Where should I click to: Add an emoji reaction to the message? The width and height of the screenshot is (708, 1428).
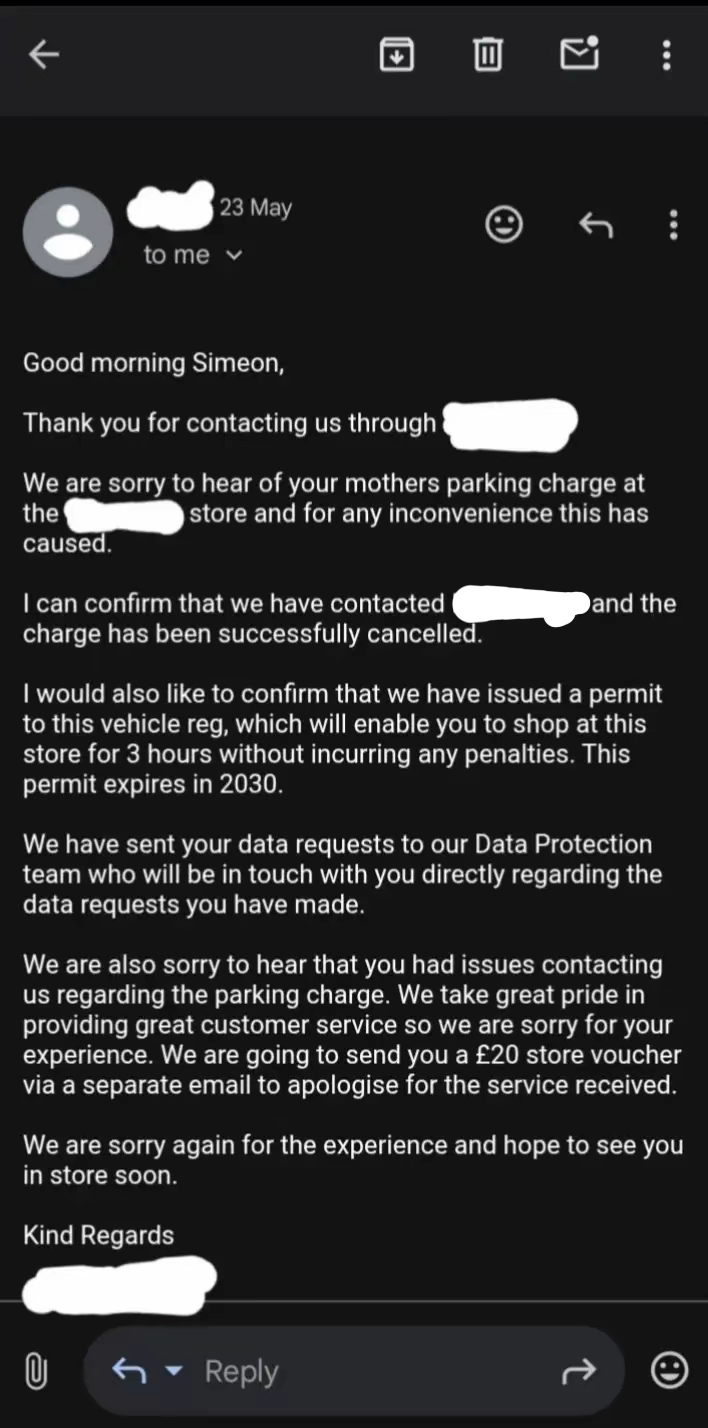[504, 225]
